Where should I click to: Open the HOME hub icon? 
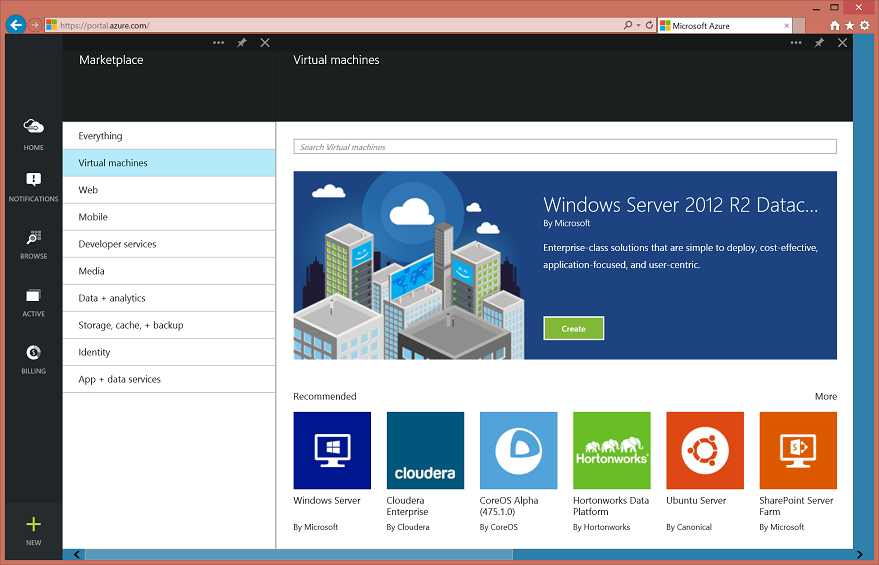[x=33, y=127]
